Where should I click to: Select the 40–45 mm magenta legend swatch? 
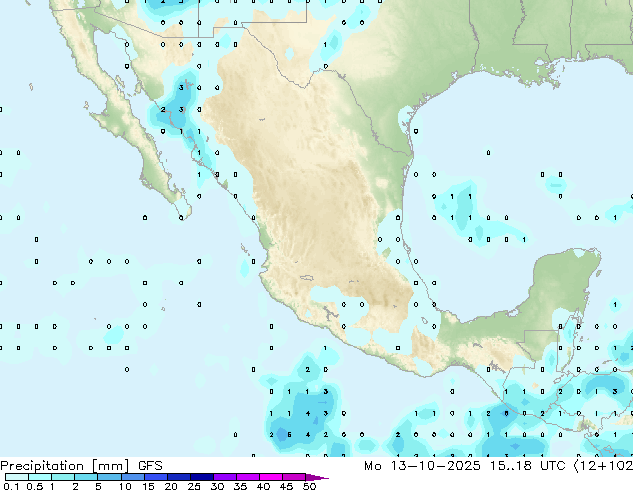[271, 477]
